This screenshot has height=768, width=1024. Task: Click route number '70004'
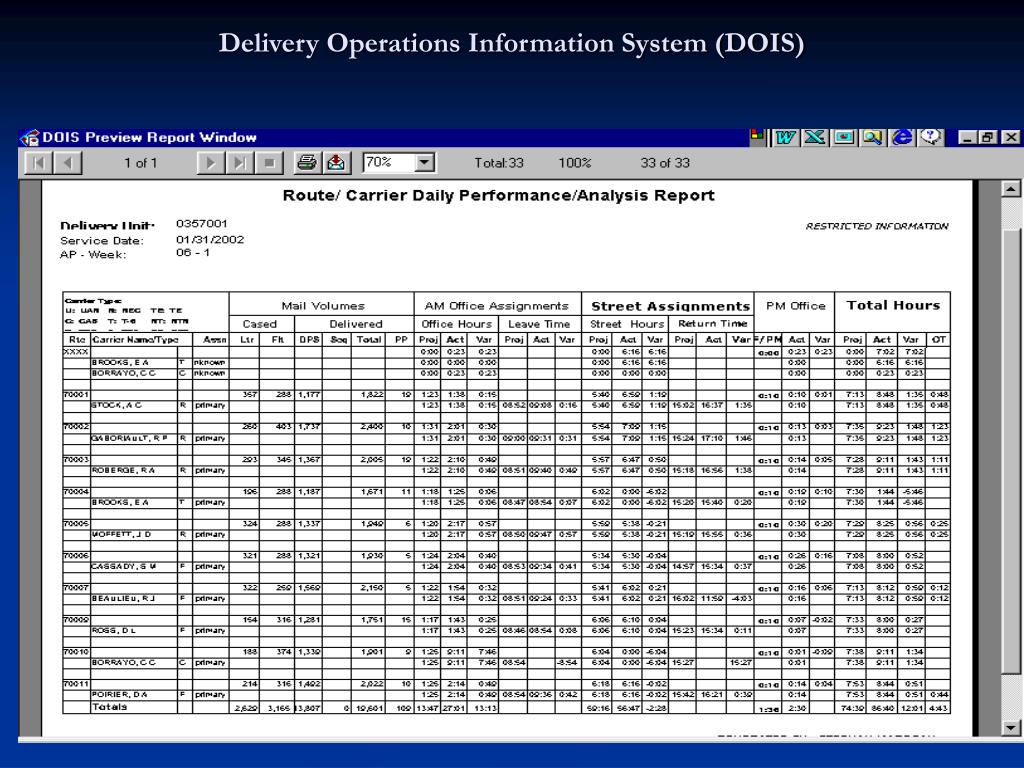click(x=76, y=491)
